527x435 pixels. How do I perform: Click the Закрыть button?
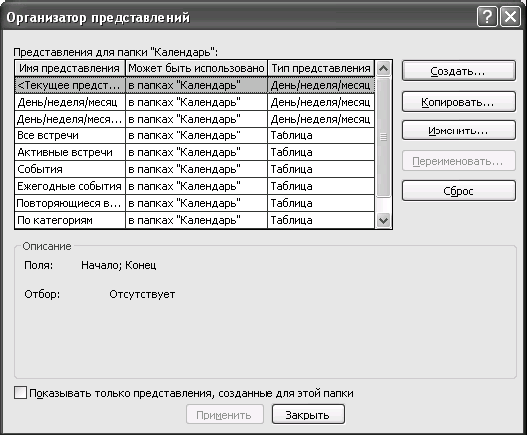click(x=308, y=414)
